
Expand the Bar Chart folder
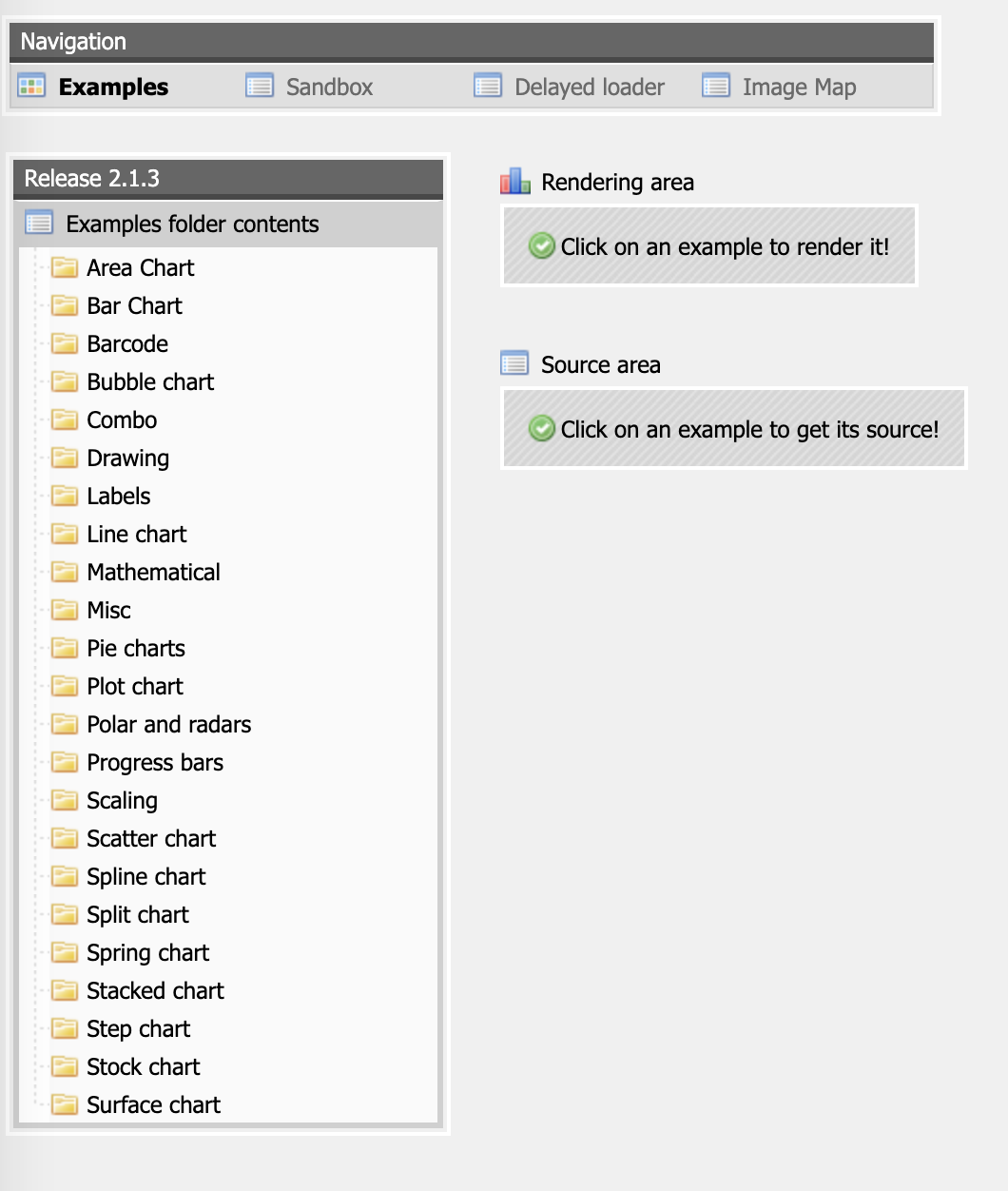134,305
